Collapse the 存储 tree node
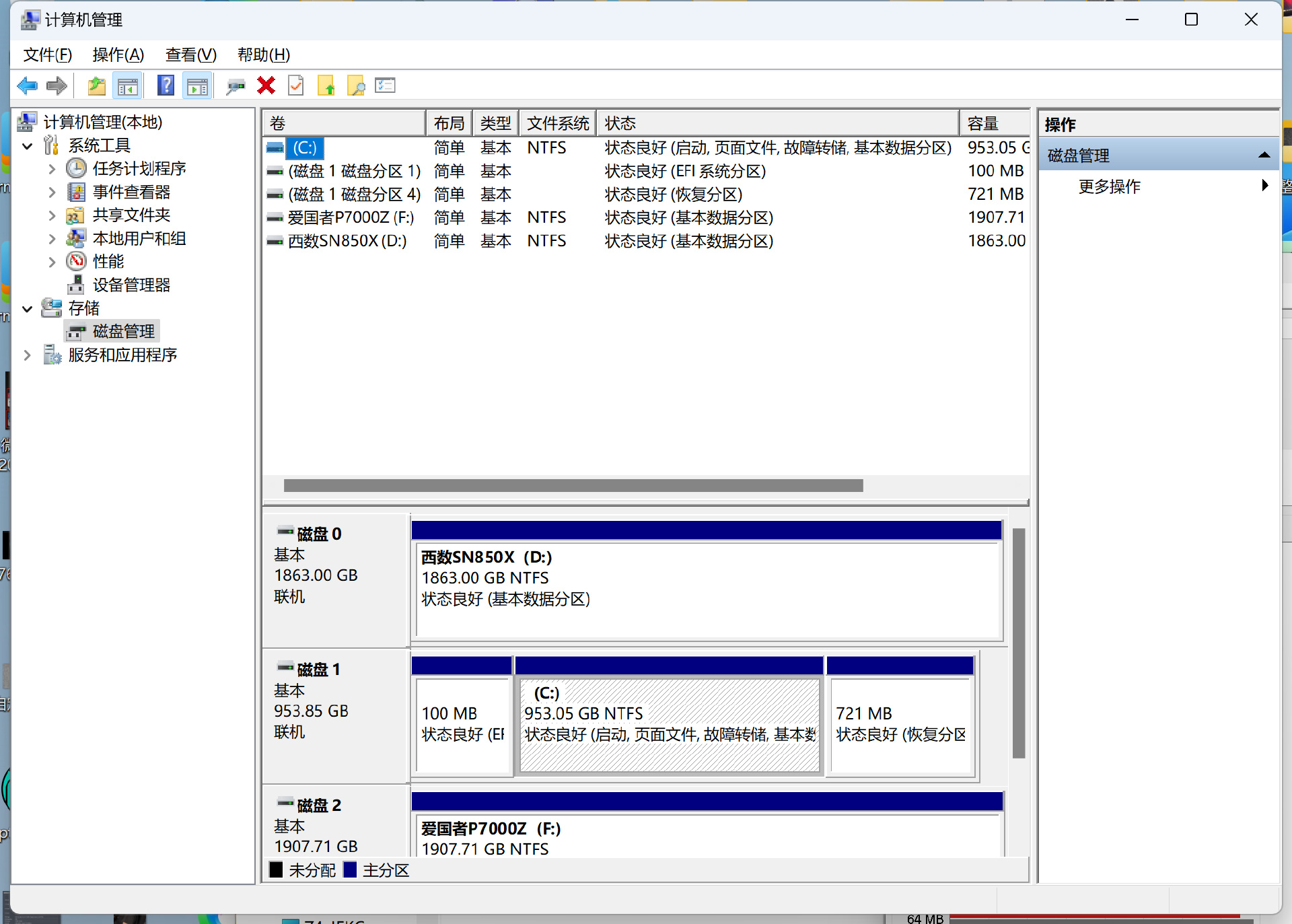Screen dimensions: 1292x924 pos(28,309)
